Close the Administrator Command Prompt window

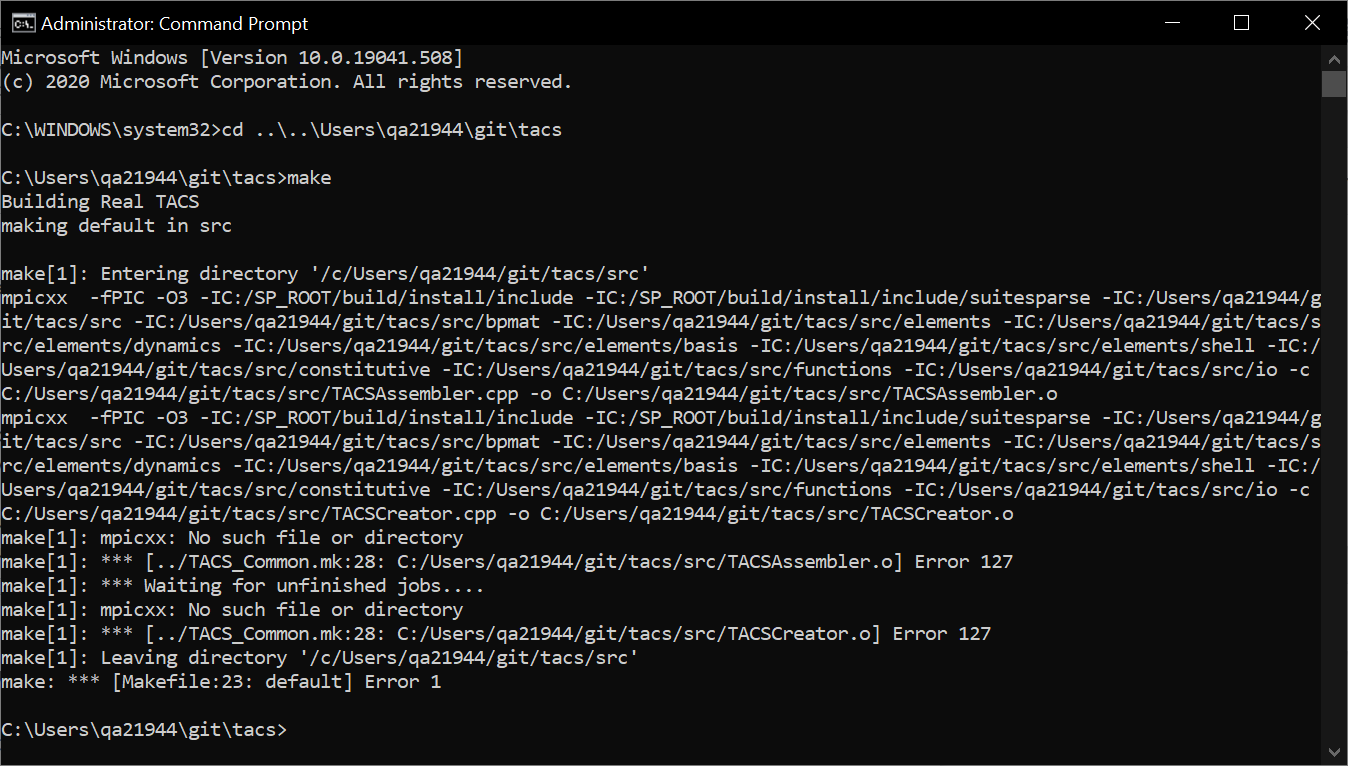1311,23
